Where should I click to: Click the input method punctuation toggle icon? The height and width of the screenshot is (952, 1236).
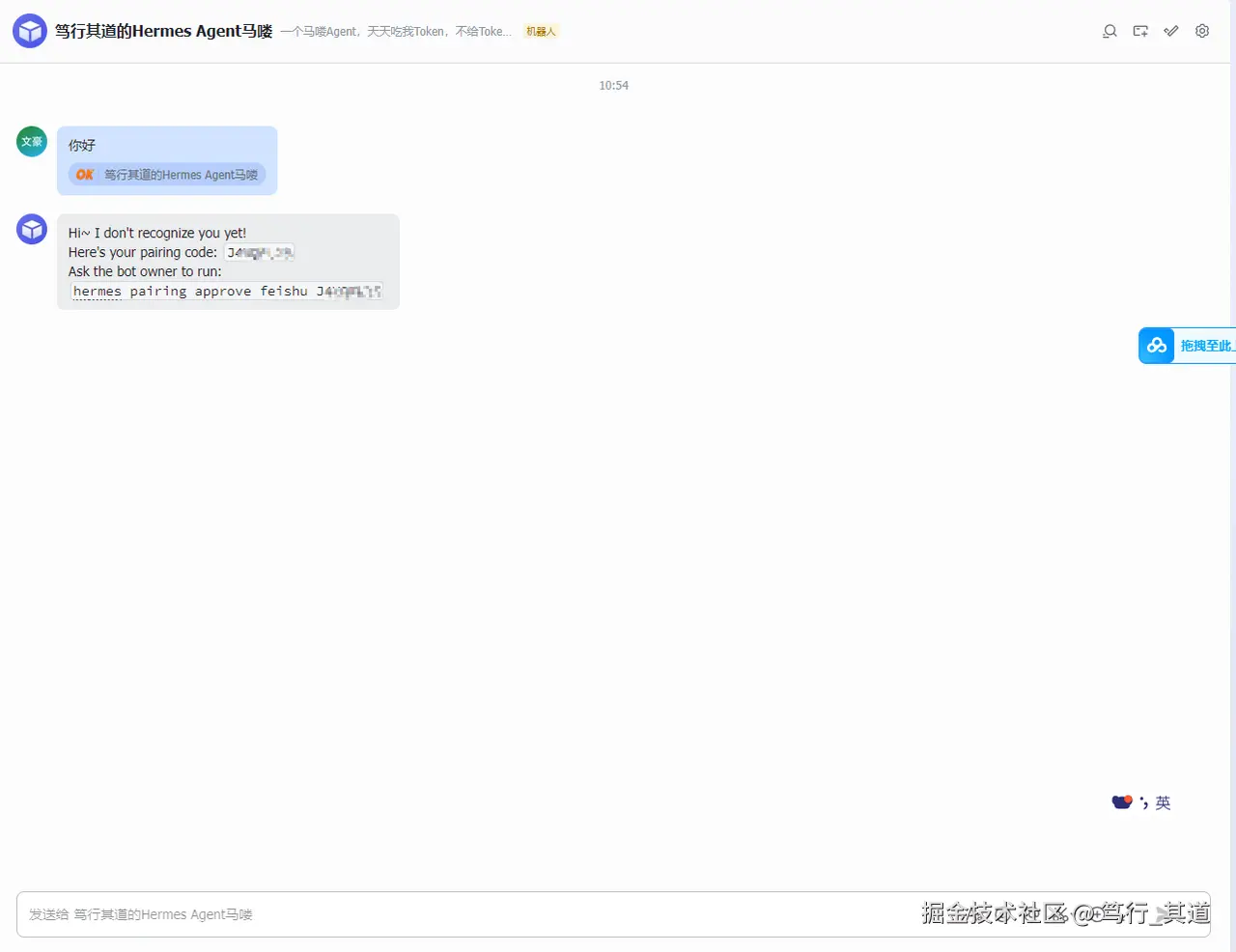[x=1144, y=802]
